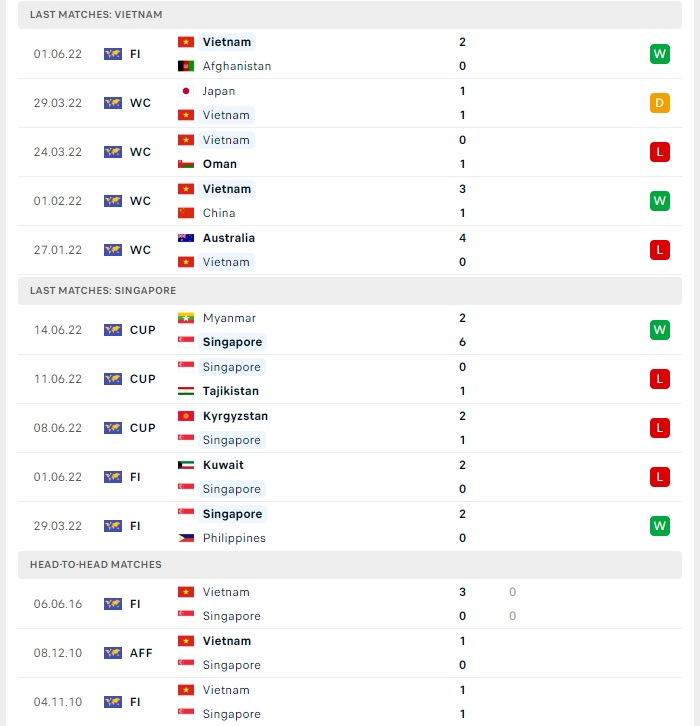Click the Afghanistan flag icon
Viewport: 700px width, 726px height.
pyautogui.click(x=186, y=66)
